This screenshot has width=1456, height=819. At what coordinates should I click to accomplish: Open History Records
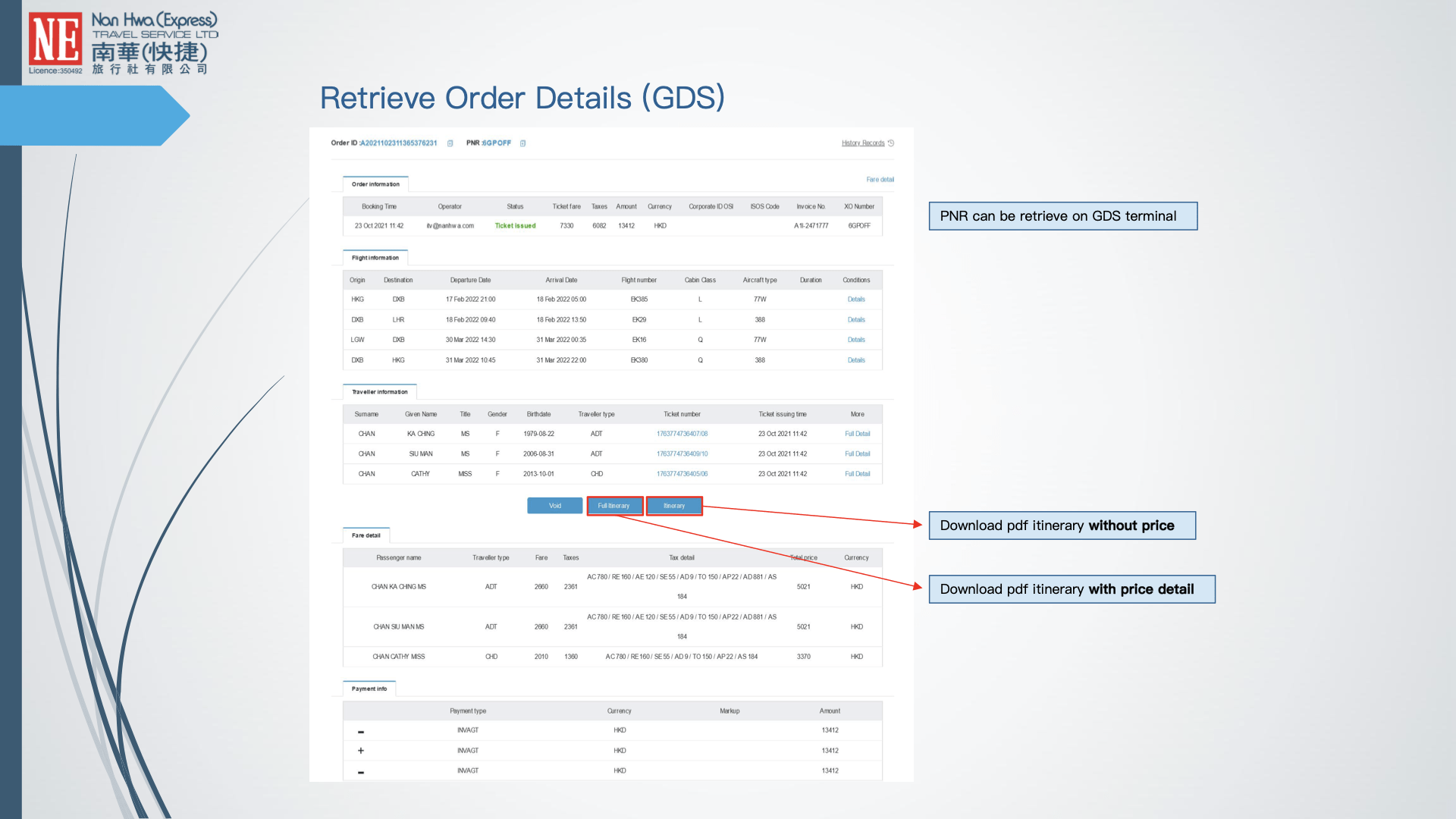pos(862,143)
